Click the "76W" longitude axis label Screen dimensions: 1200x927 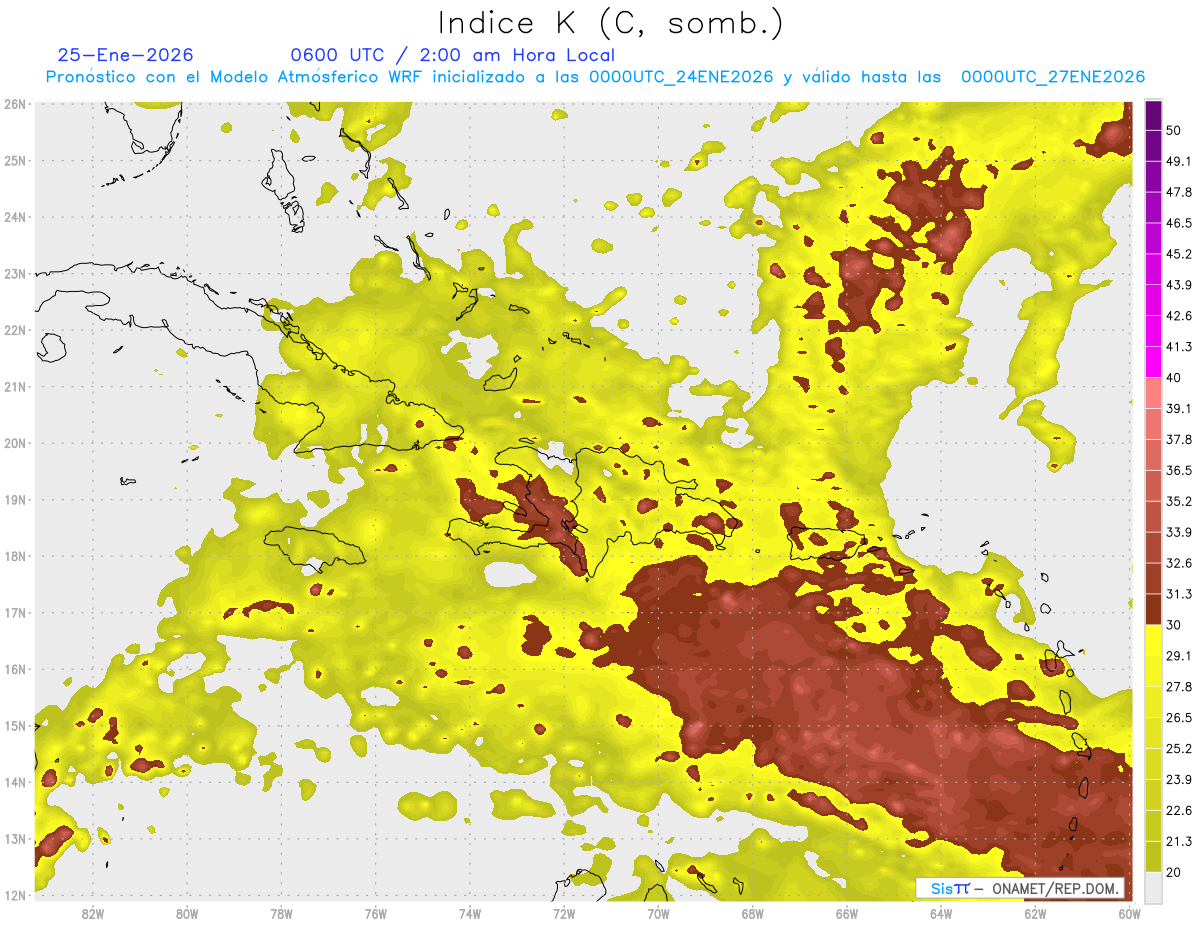coord(376,913)
